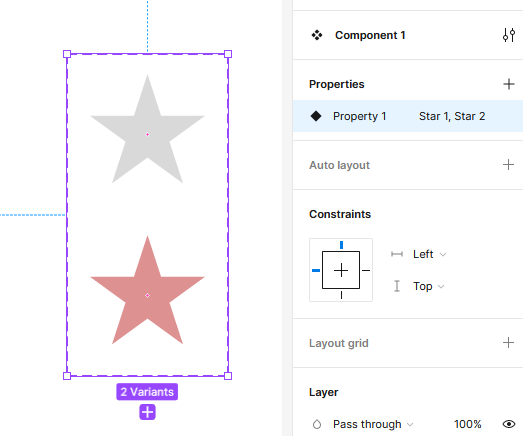Add a layout grid
Viewport: 523px width, 436px height.
coord(508,343)
